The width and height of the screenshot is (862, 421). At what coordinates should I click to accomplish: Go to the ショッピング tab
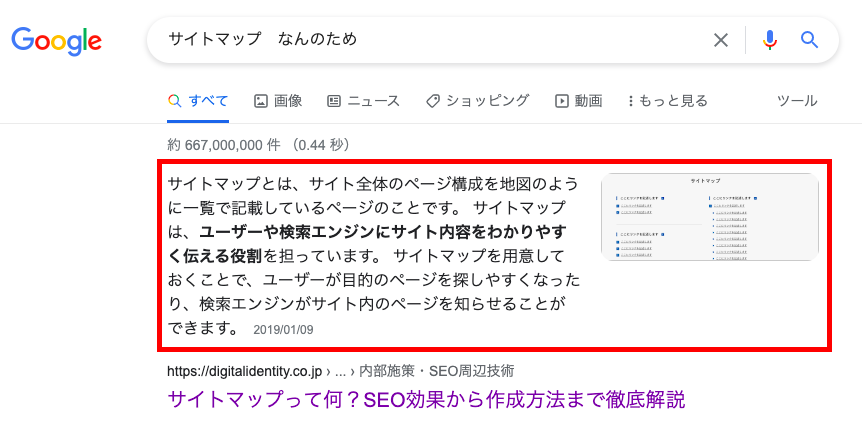point(477,101)
